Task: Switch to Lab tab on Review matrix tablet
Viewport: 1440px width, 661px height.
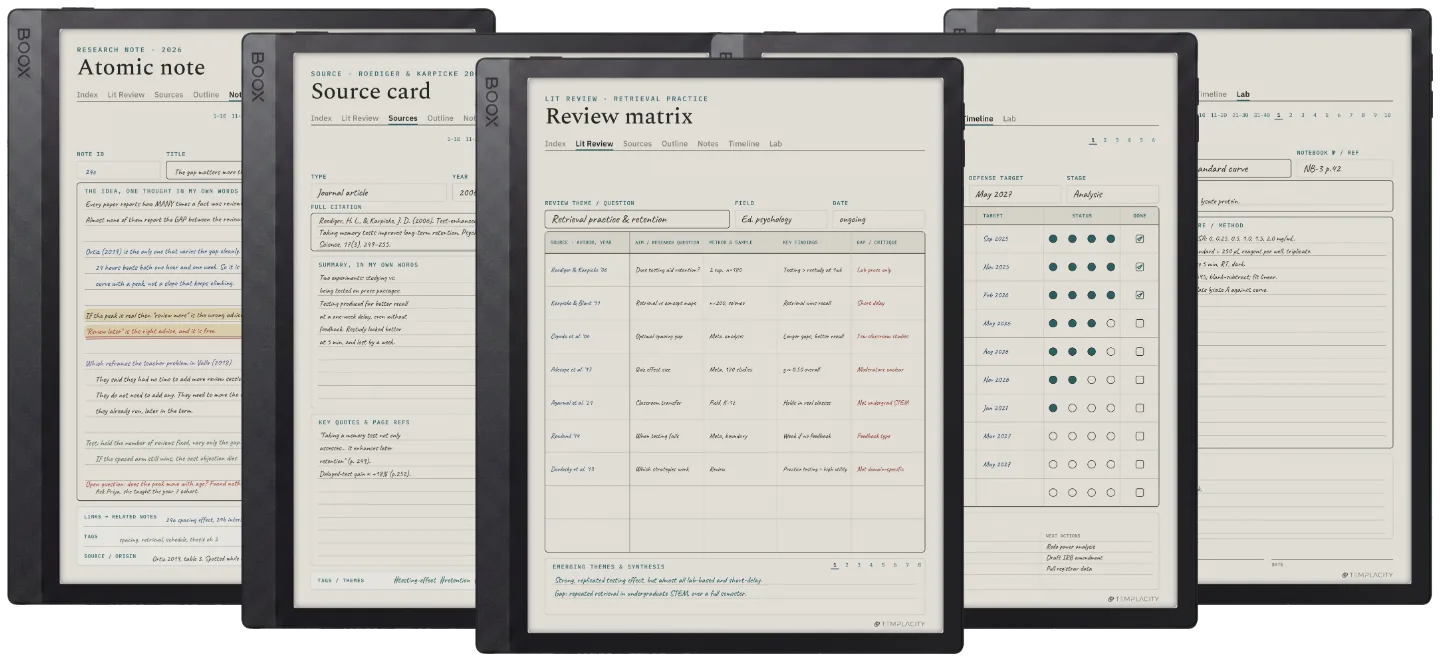Action: pos(775,144)
